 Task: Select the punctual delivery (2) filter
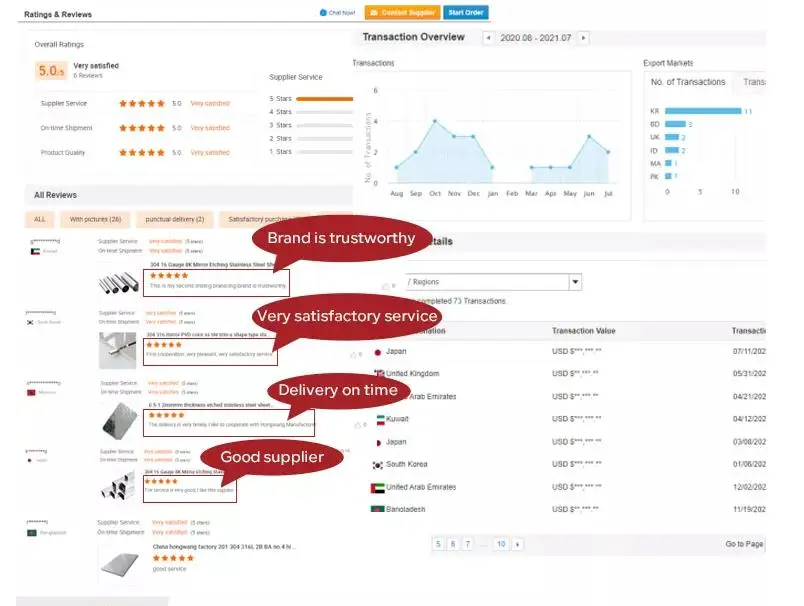[175, 219]
